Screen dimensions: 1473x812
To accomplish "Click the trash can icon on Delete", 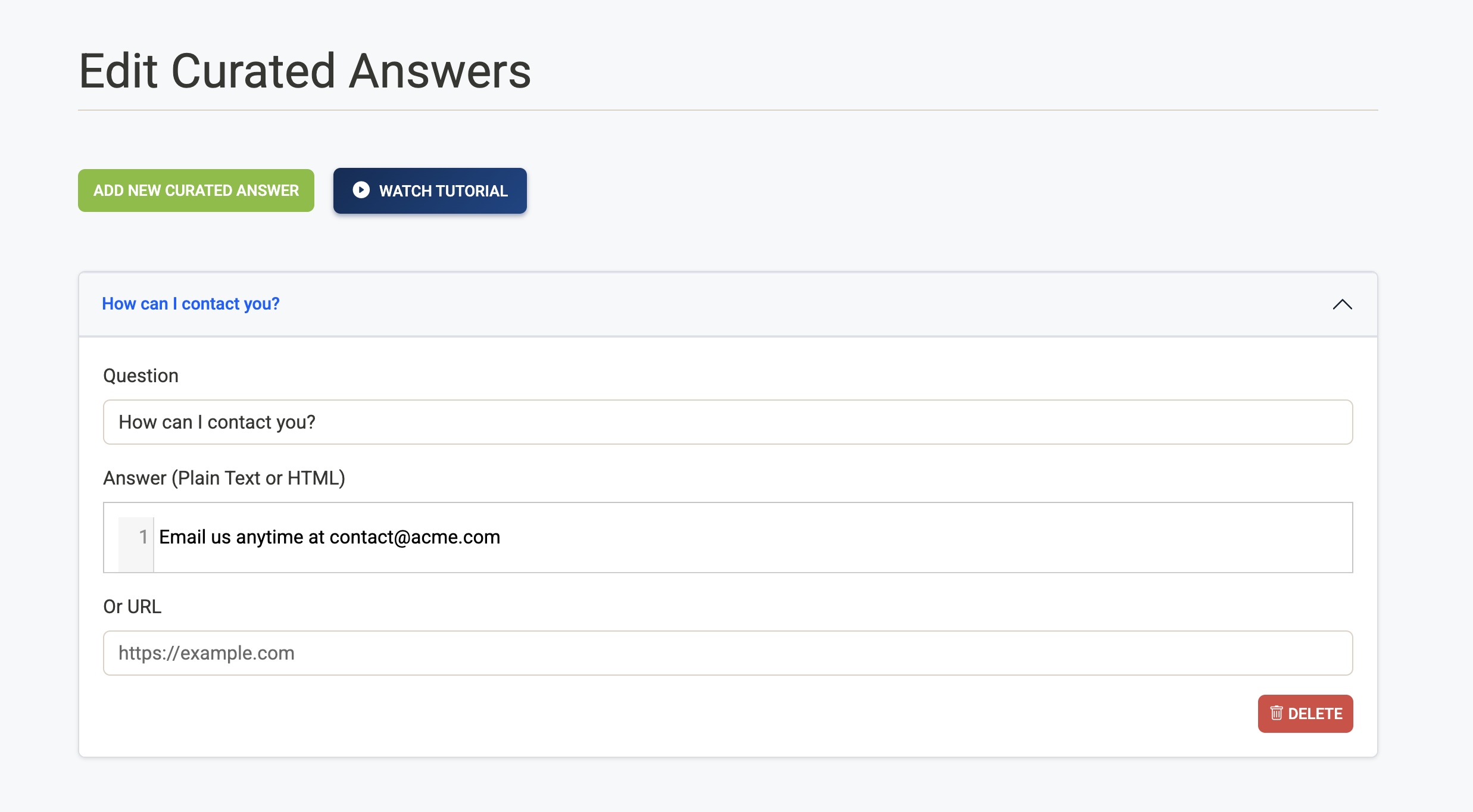I will tap(1276, 713).
